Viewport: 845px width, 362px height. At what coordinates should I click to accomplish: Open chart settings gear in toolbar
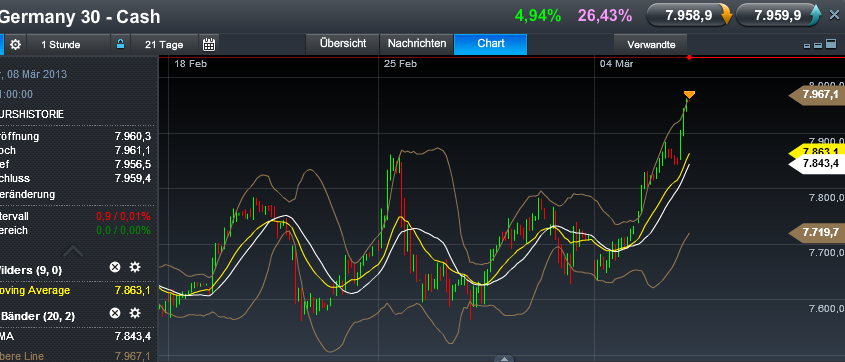point(16,45)
